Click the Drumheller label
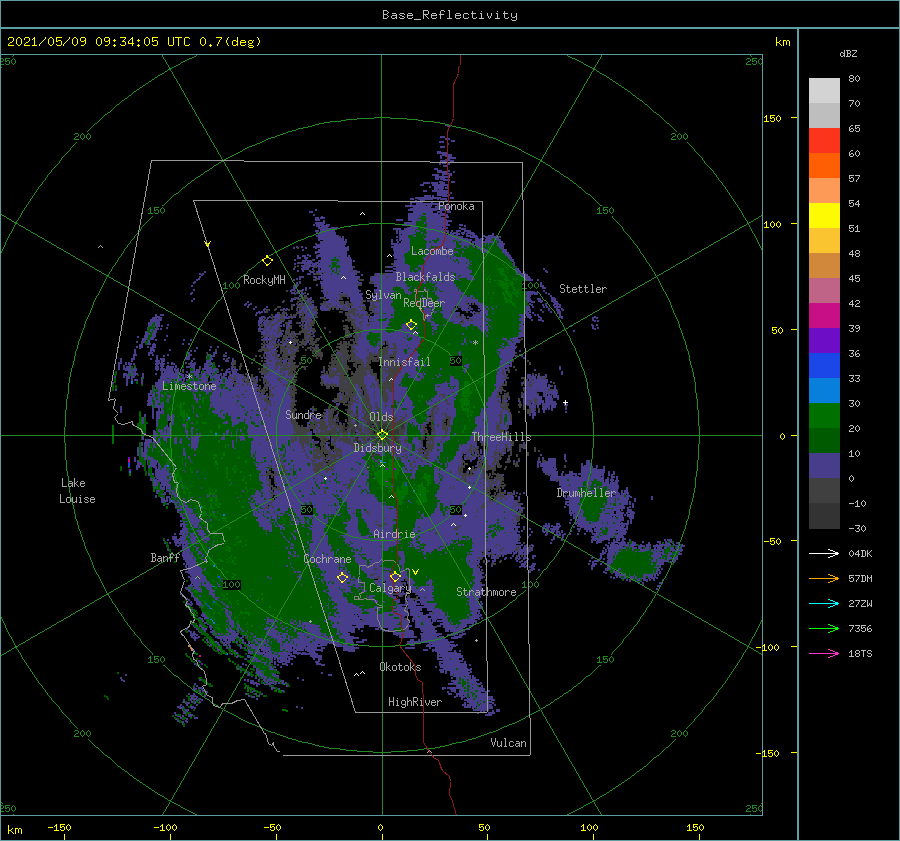 (586, 493)
